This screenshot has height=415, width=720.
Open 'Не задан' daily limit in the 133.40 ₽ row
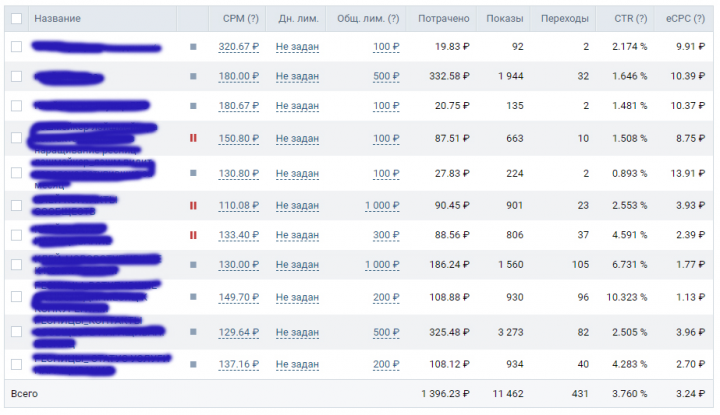click(x=297, y=235)
